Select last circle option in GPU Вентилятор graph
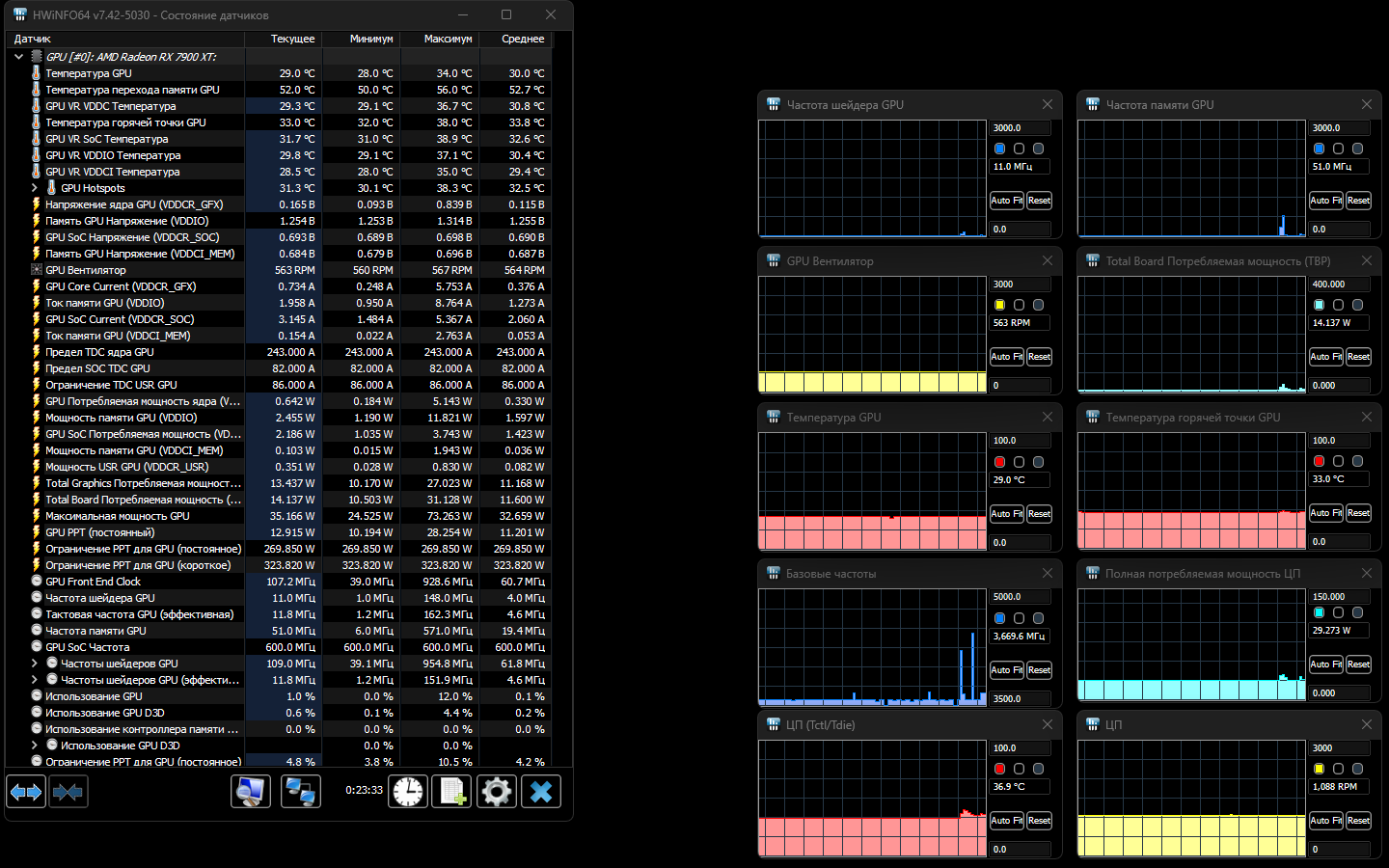Image resolution: width=1389 pixels, height=868 pixels. point(1038,305)
